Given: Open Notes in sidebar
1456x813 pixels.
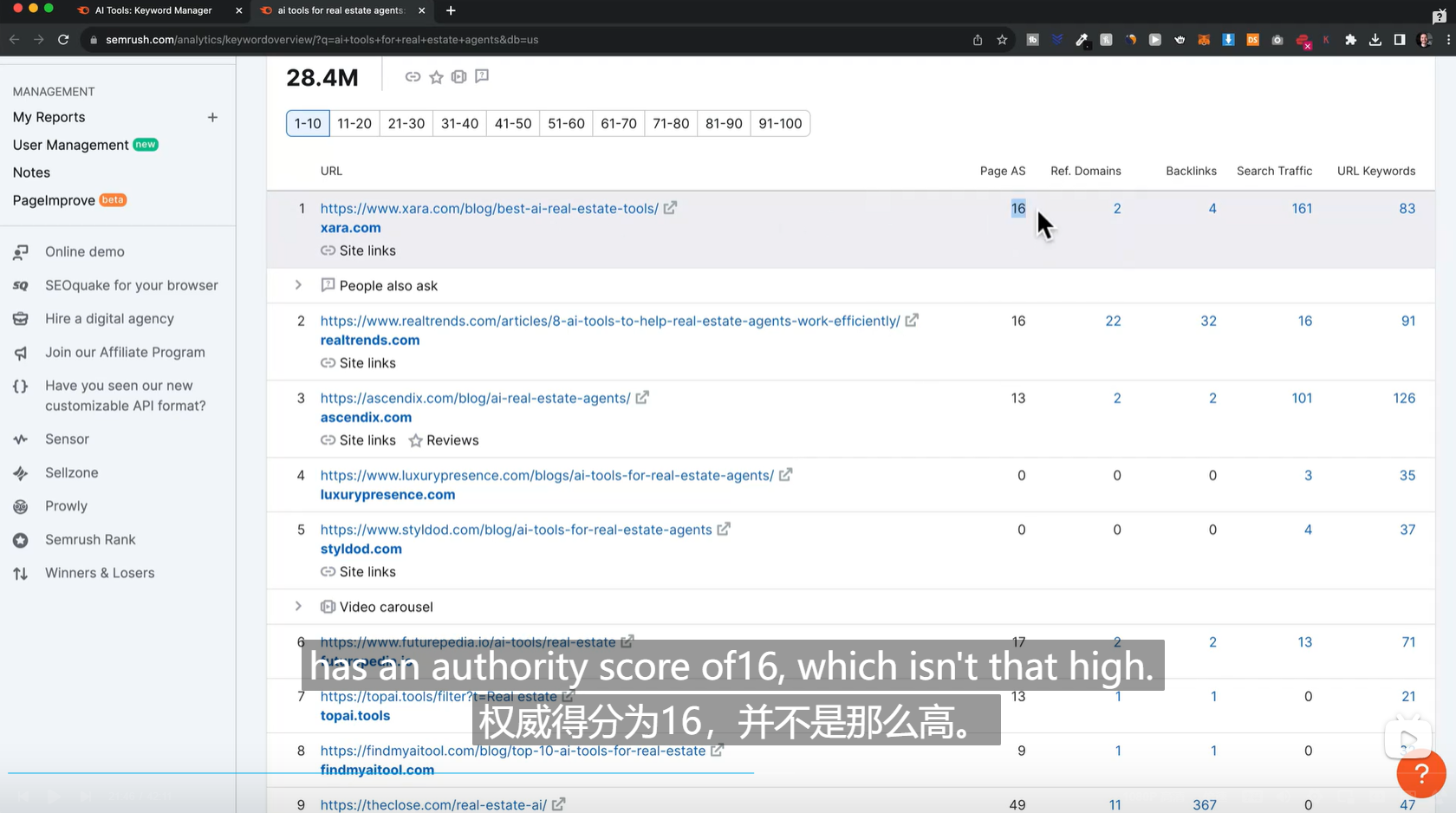Looking at the screenshot, I should [32, 172].
